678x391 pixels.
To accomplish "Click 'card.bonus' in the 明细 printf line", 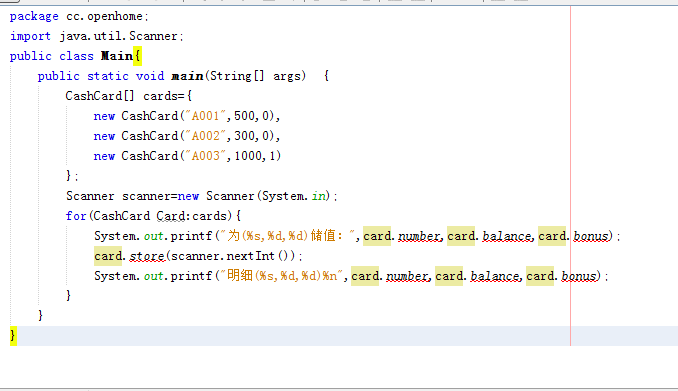I will click(561, 276).
